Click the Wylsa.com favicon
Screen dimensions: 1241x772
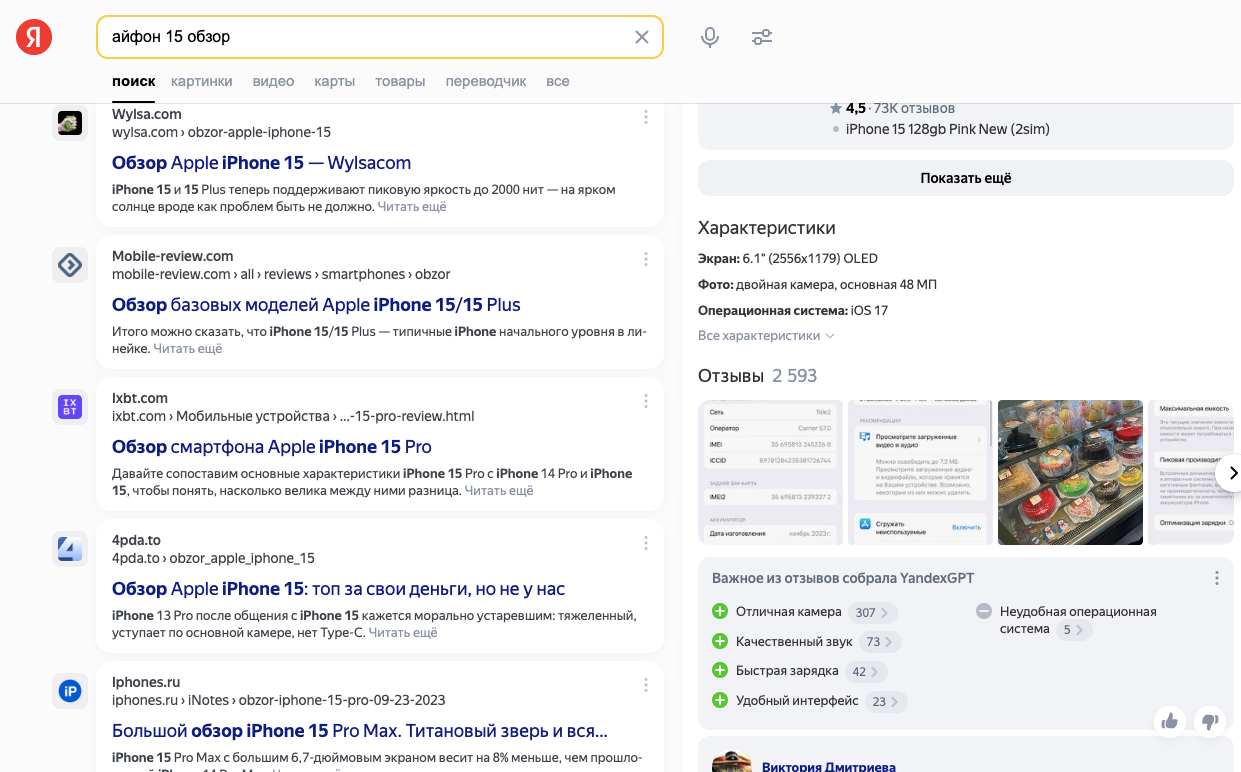69,123
